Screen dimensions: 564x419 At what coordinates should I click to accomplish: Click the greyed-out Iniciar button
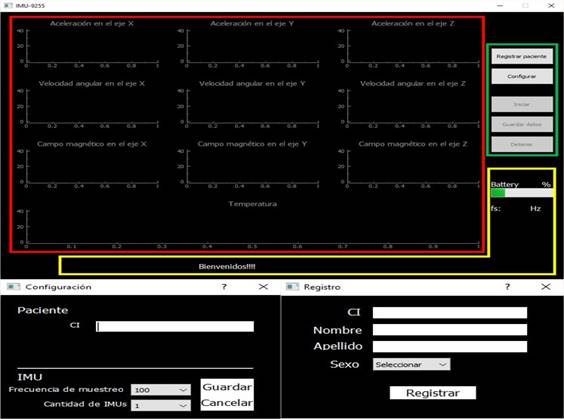(x=522, y=104)
